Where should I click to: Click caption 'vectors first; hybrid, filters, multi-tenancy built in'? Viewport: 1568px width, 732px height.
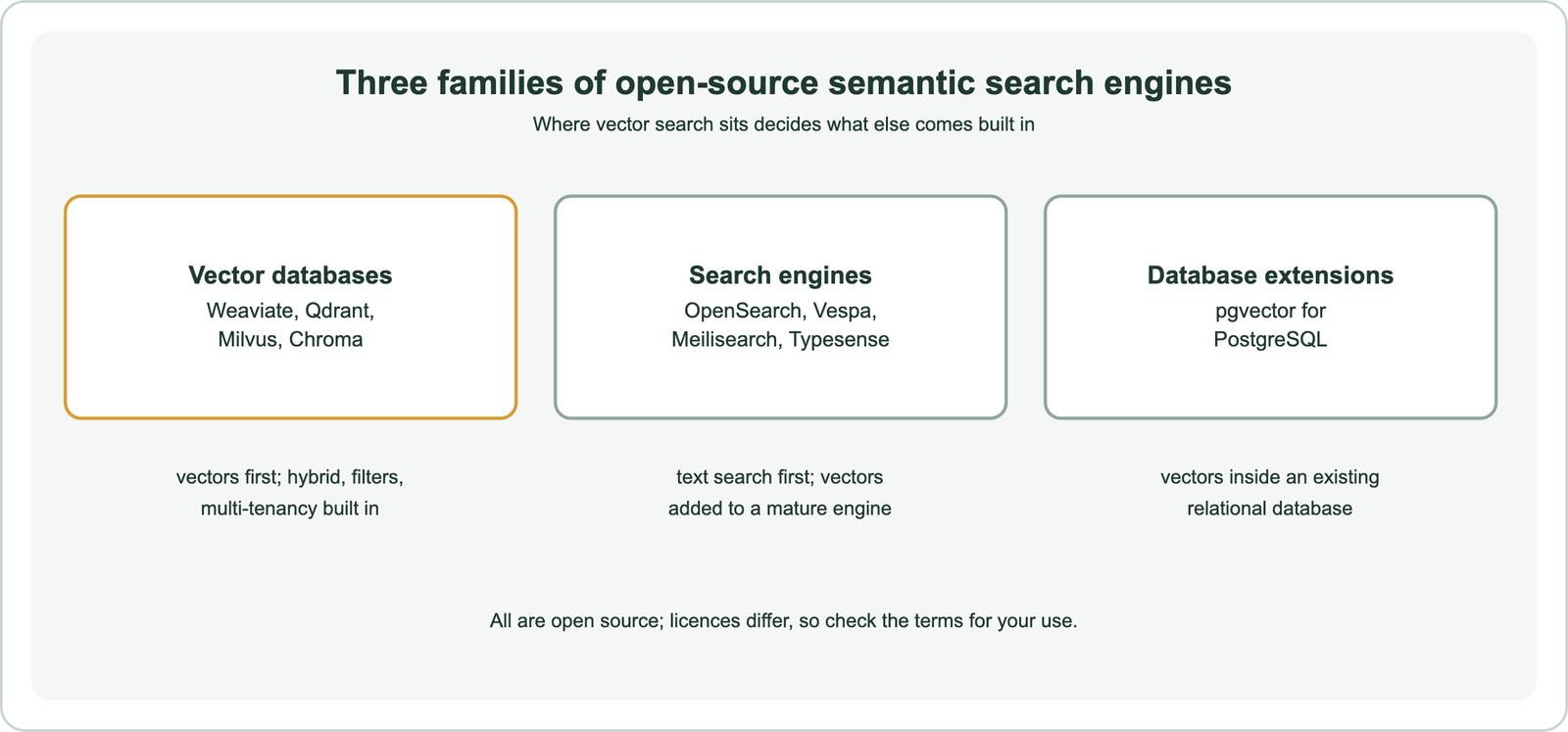pyautogui.click(x=290, y=493)
